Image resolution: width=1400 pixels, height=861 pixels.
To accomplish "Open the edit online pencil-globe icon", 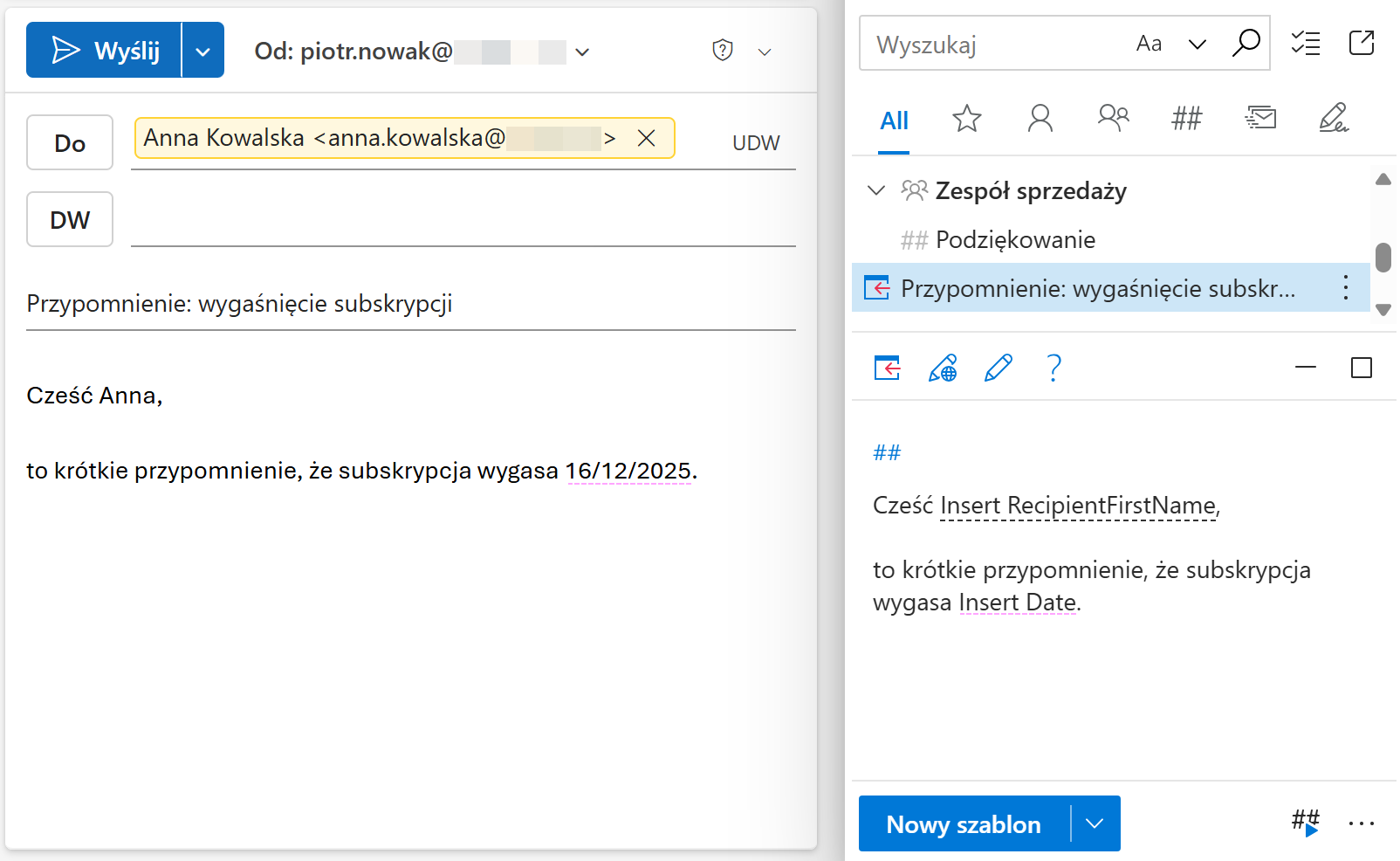I will coord(943,369).
